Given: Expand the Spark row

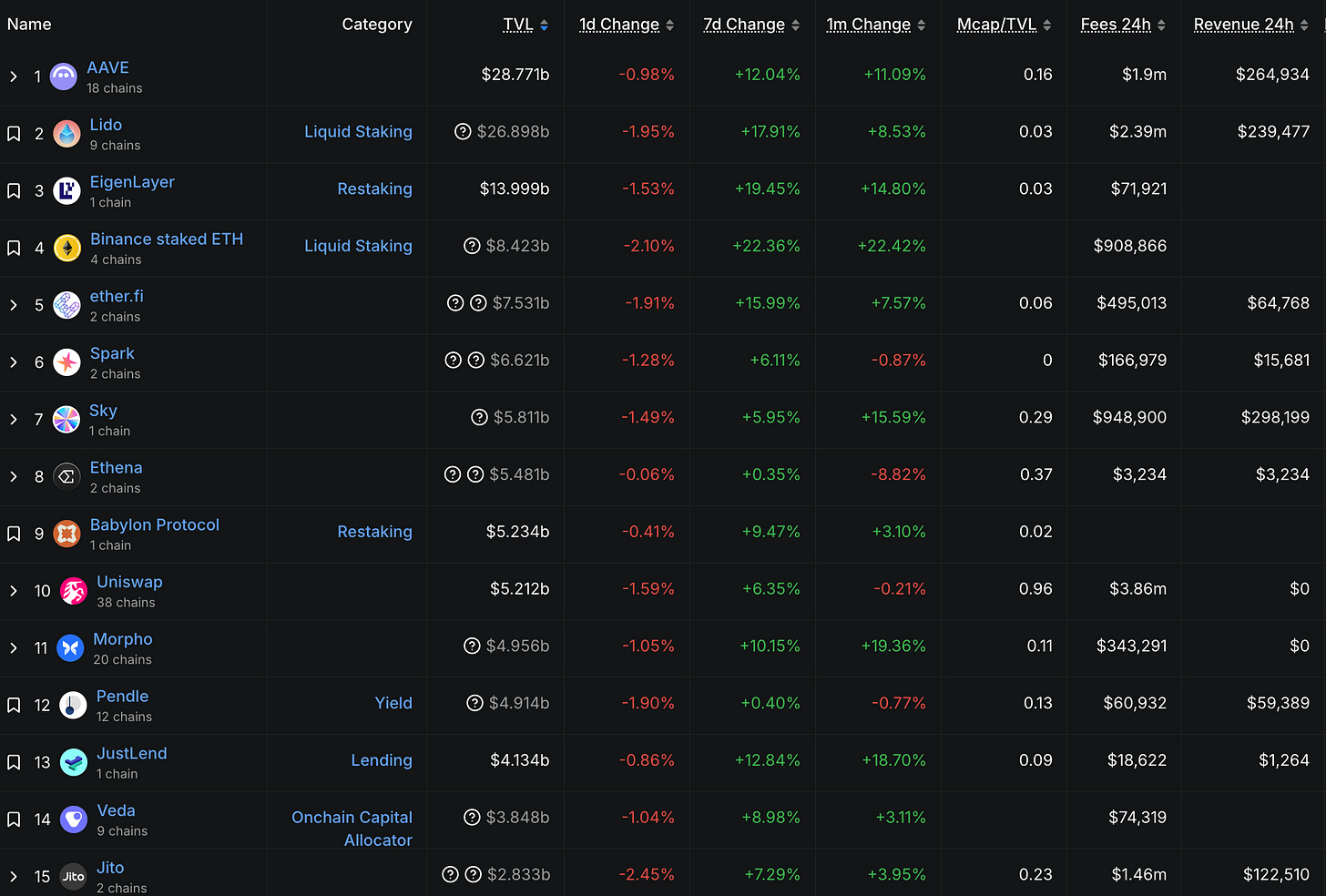Looking at the screenshot, I should [x=14, y=362].
